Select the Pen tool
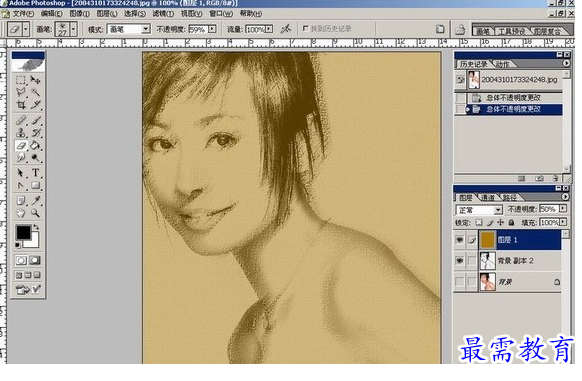 tap(21, 185)
